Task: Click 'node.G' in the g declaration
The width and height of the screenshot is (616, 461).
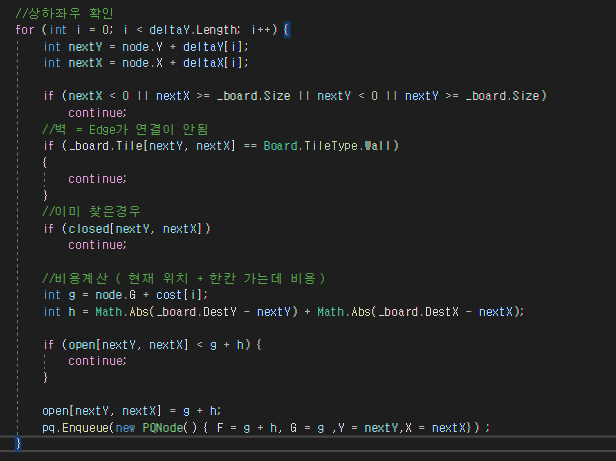Action: (x=116, y=295)
